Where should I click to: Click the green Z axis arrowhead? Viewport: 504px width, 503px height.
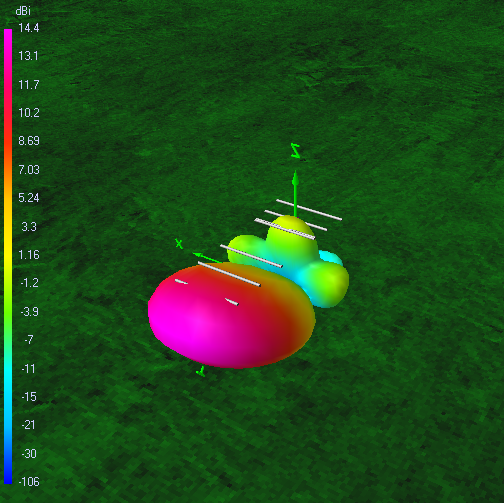click(x=295, y=179)
